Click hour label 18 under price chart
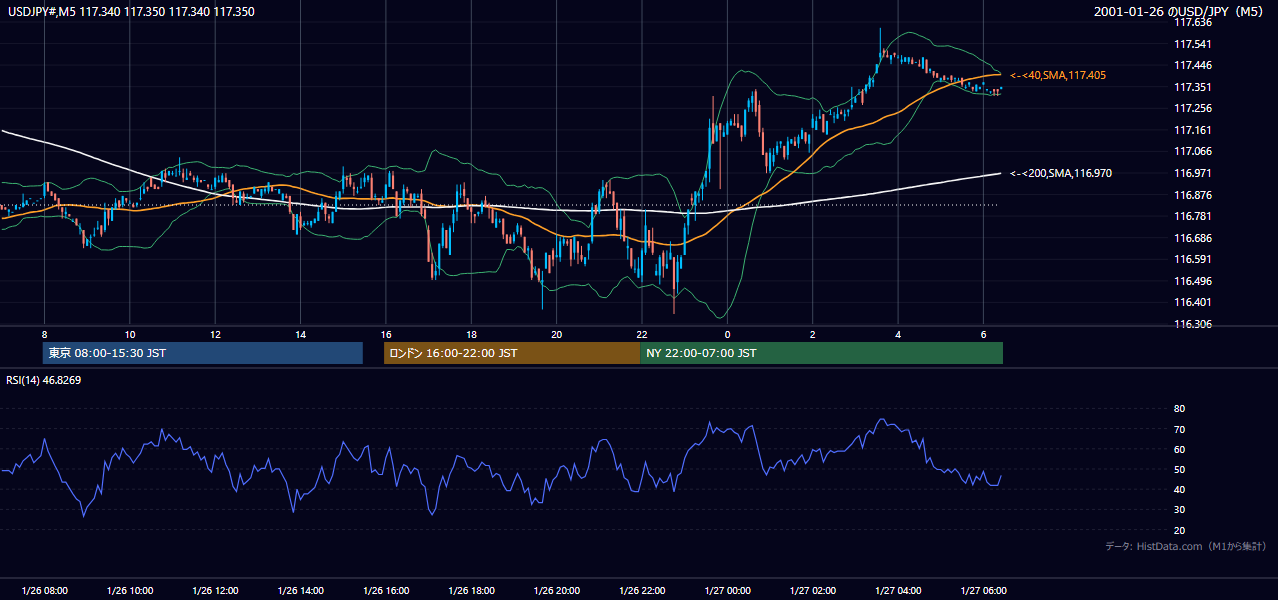This screenshot has height=600, width=1278. (x=471, y=334)
